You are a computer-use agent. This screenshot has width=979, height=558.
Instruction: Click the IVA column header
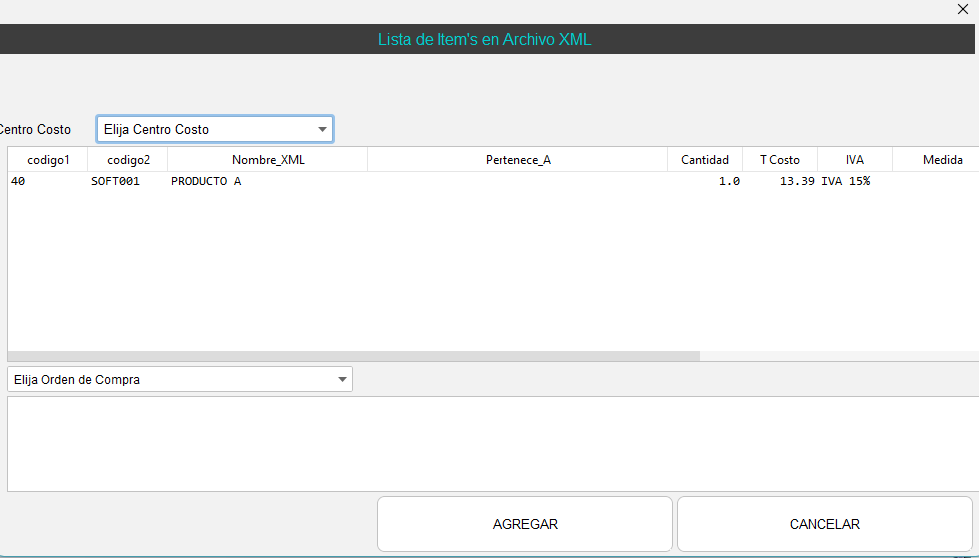[855, 160]
